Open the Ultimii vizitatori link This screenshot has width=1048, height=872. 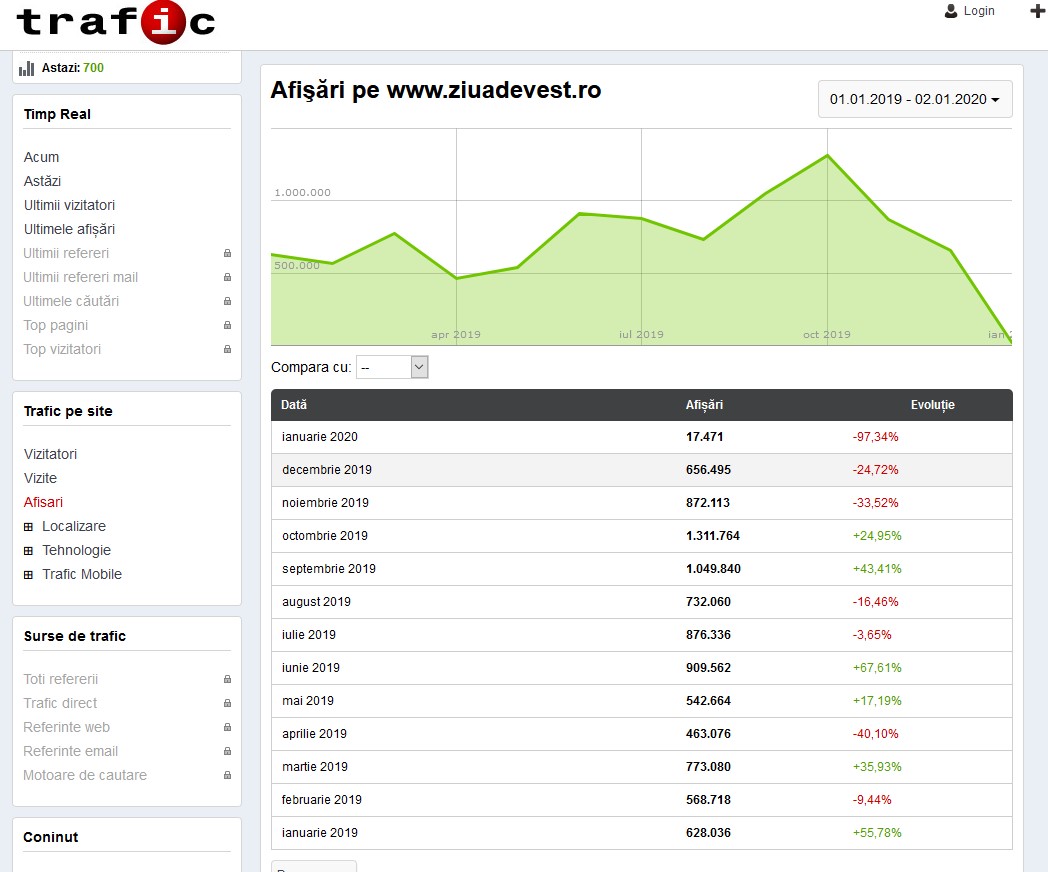[x=69, y=205]
